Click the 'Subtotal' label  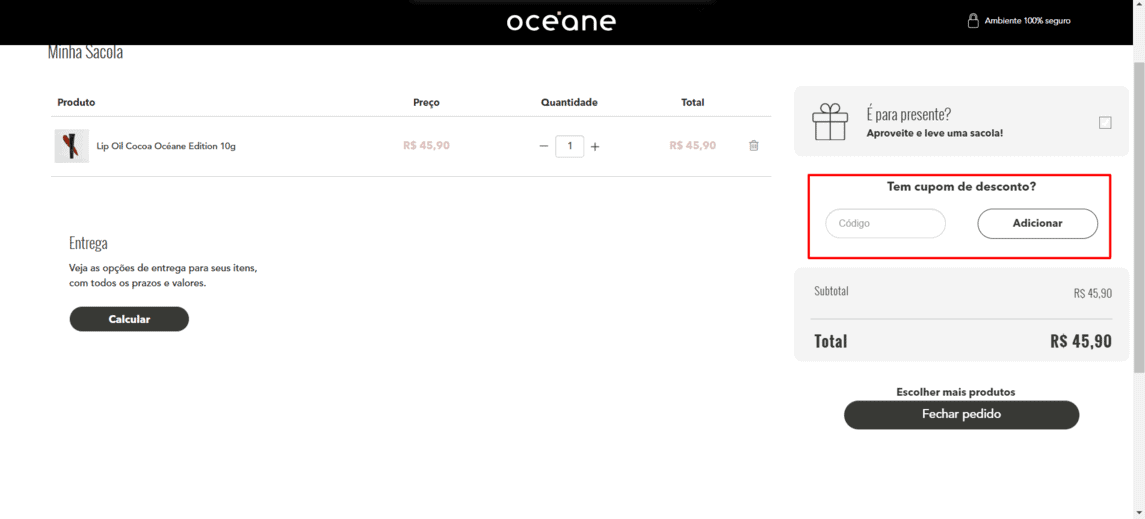pyautogui.click(x=831, y=291)
